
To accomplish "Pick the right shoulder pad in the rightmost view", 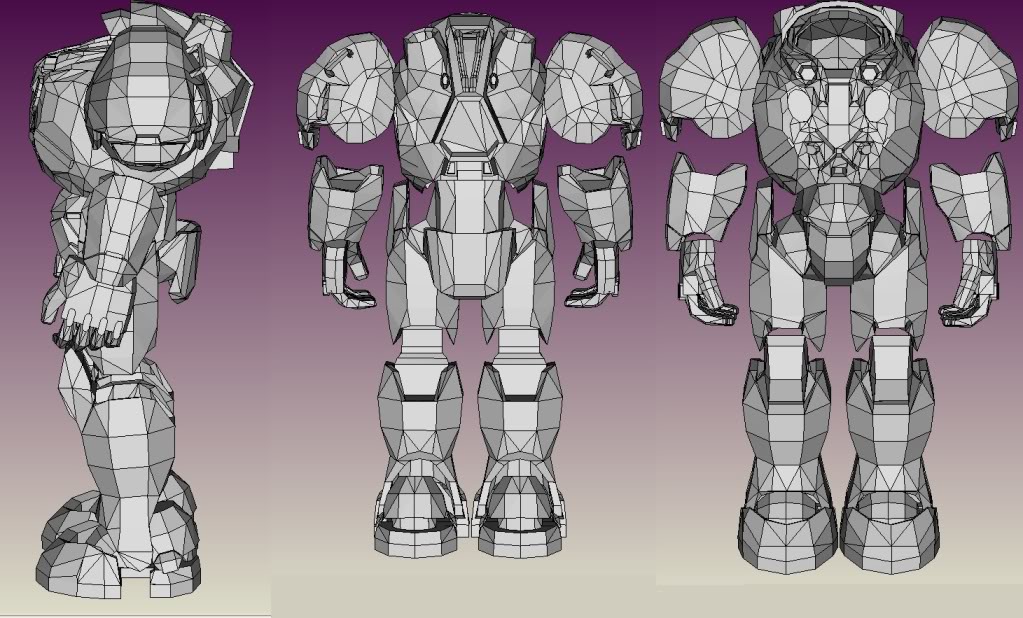I will 967,77.
